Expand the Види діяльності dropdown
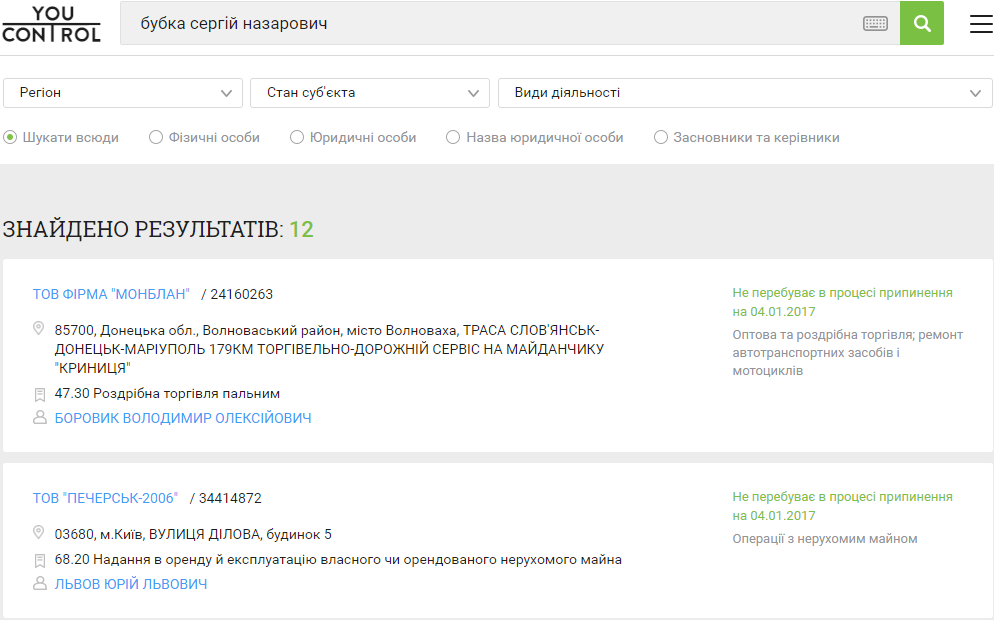The width and height of the screenshot is (994, 620). [x=745, y=93]
